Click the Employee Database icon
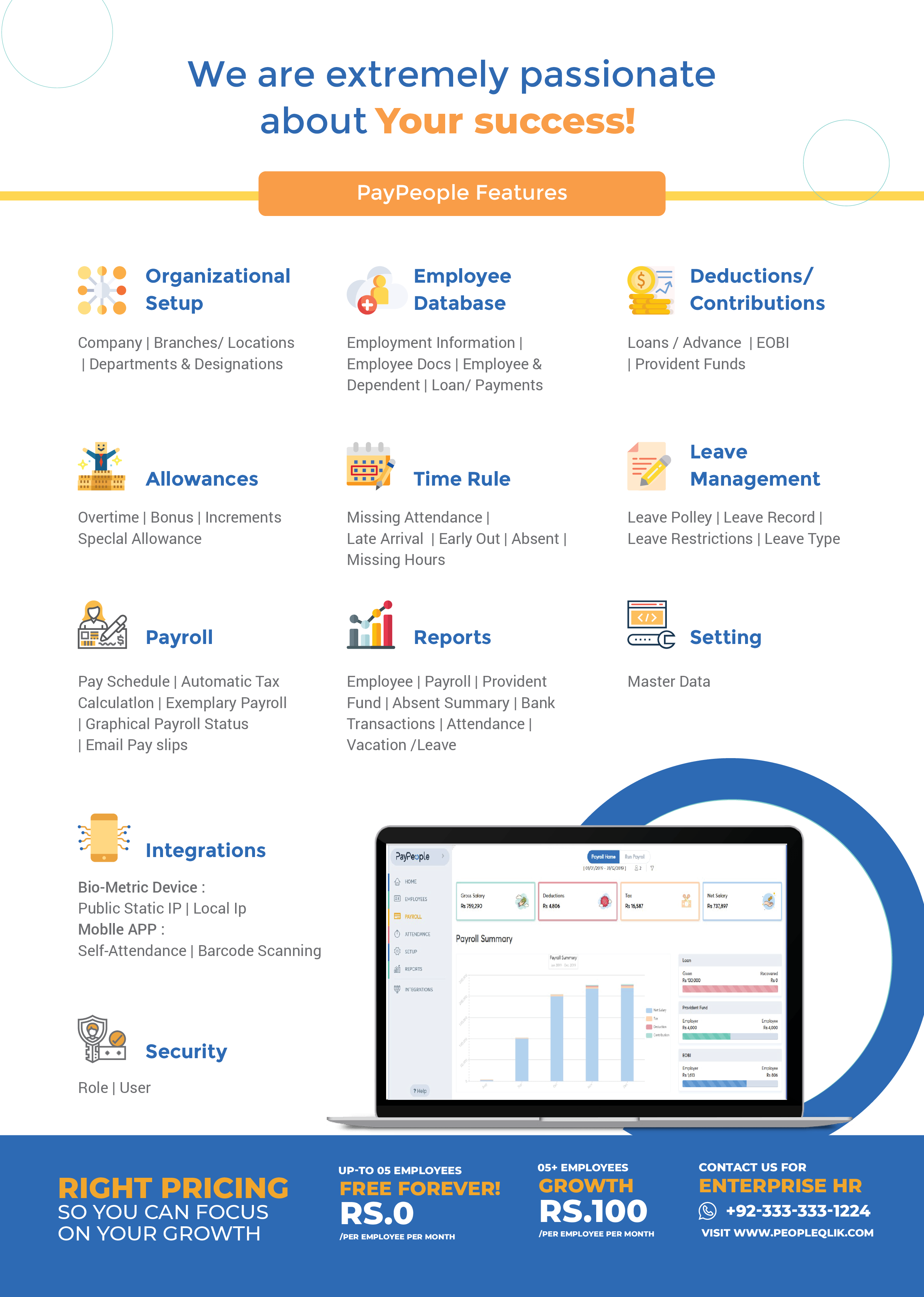 (378, 270)
